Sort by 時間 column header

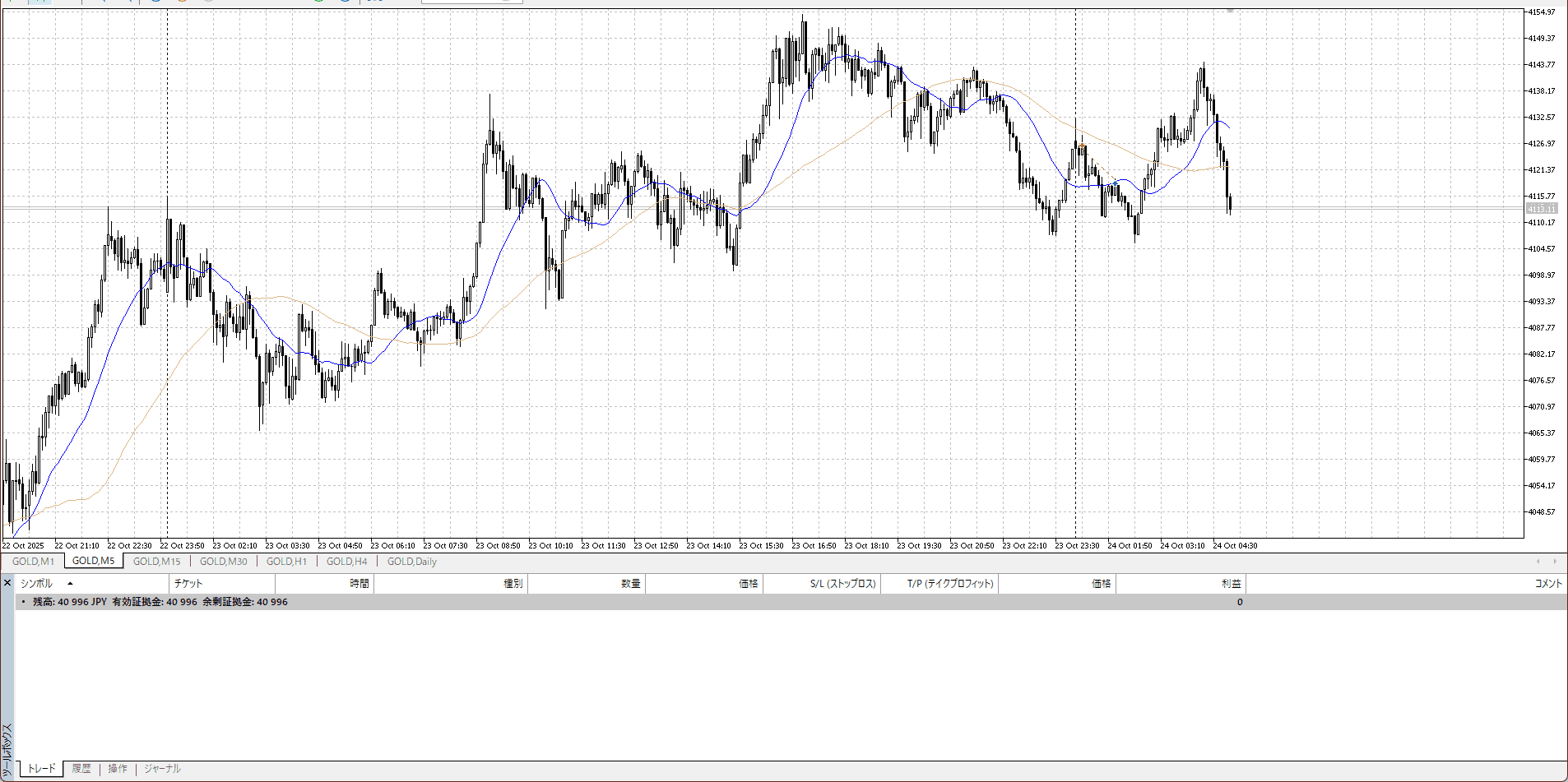[359, 584]
